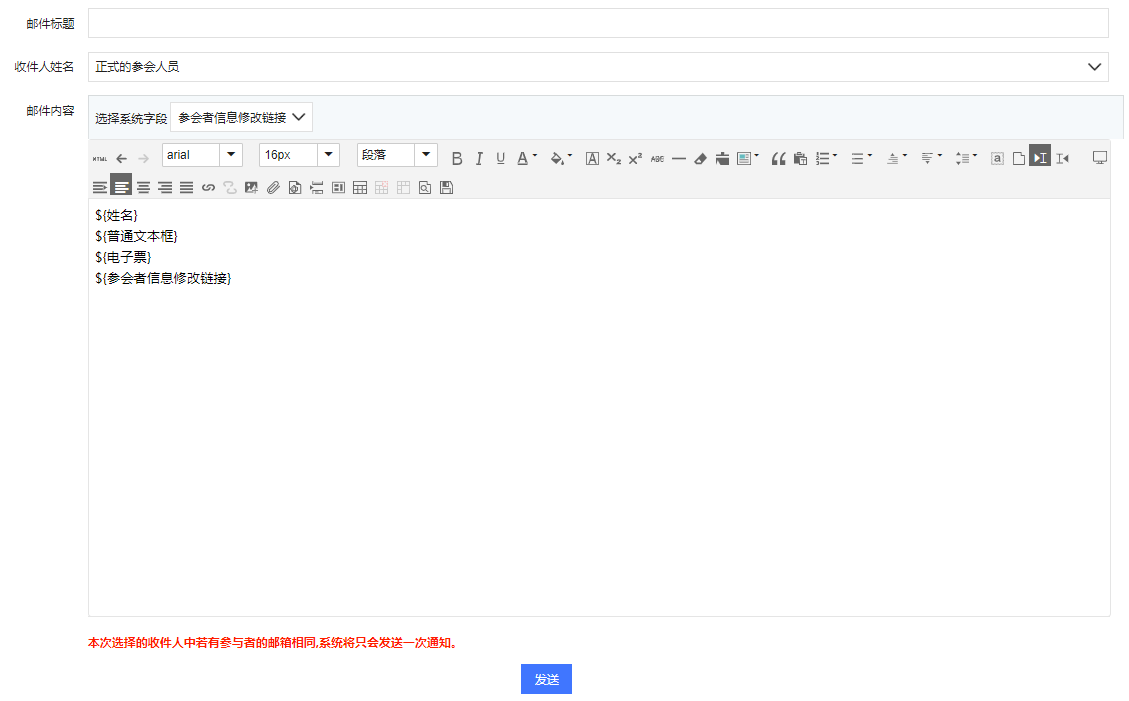
Task: Activate the format painter brush
Action: 722,158
